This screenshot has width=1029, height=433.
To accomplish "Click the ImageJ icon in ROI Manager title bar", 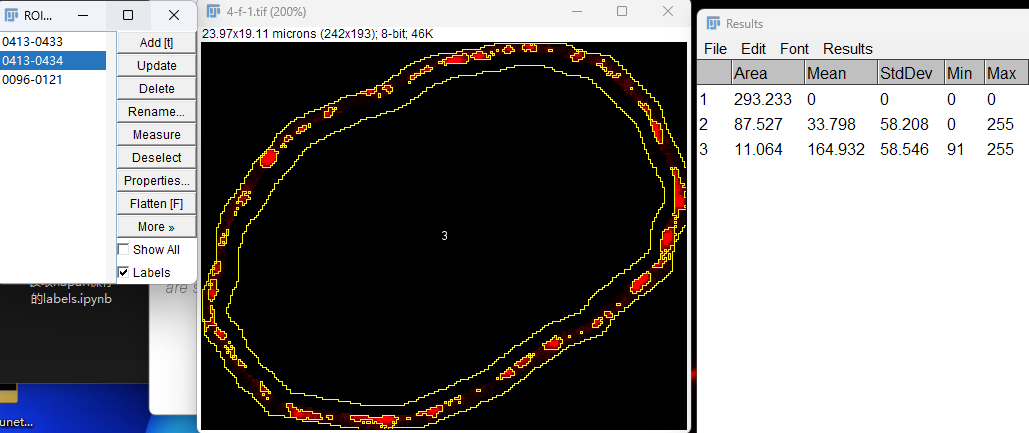I will (x=11, y=14).
